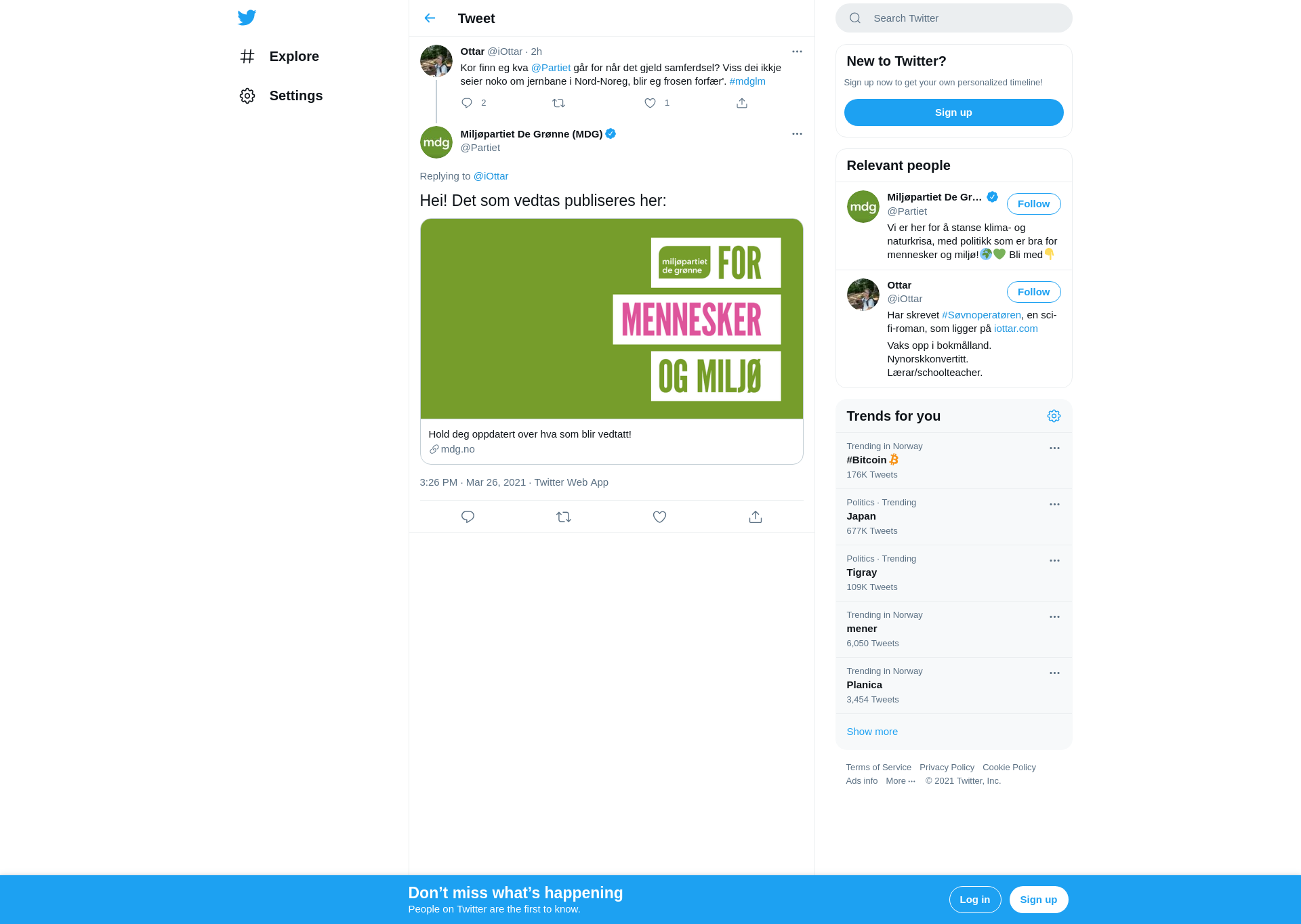Open the mdg.no link card image
This screenshot has height=924, width=1301.
coord(611,318)
